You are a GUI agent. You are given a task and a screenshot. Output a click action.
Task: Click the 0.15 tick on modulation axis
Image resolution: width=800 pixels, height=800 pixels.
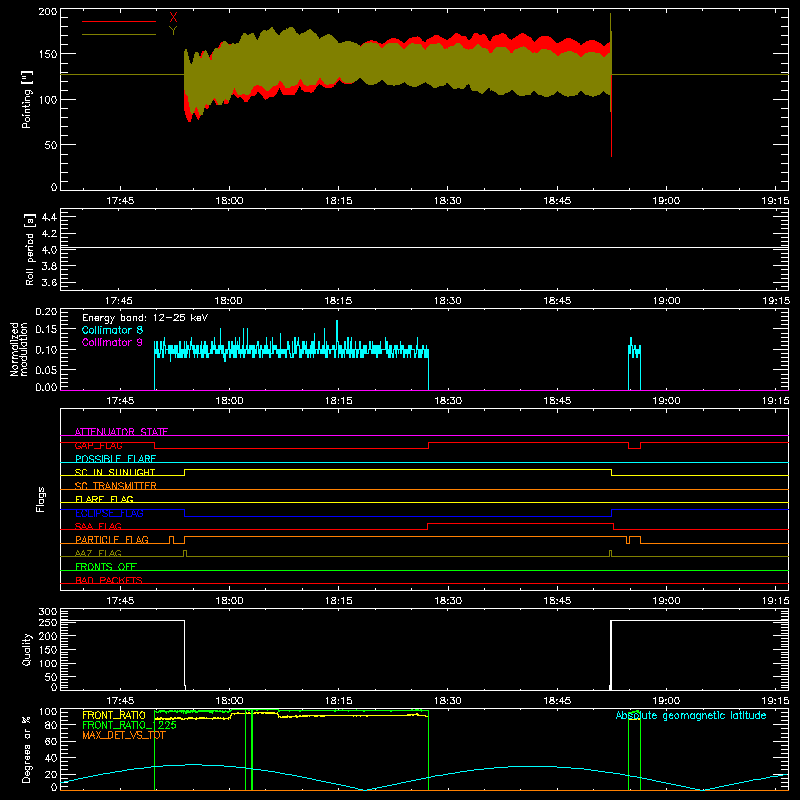point(46,330)
